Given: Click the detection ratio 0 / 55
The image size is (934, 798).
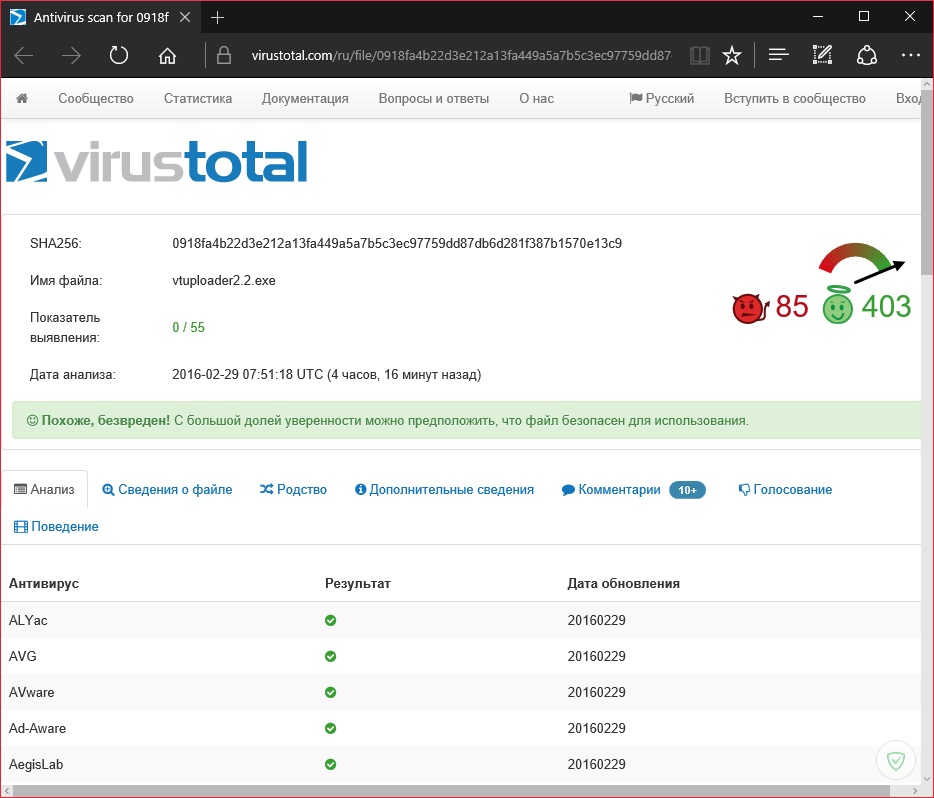Looking at the screenshot, I should click(x=188, y=328).
